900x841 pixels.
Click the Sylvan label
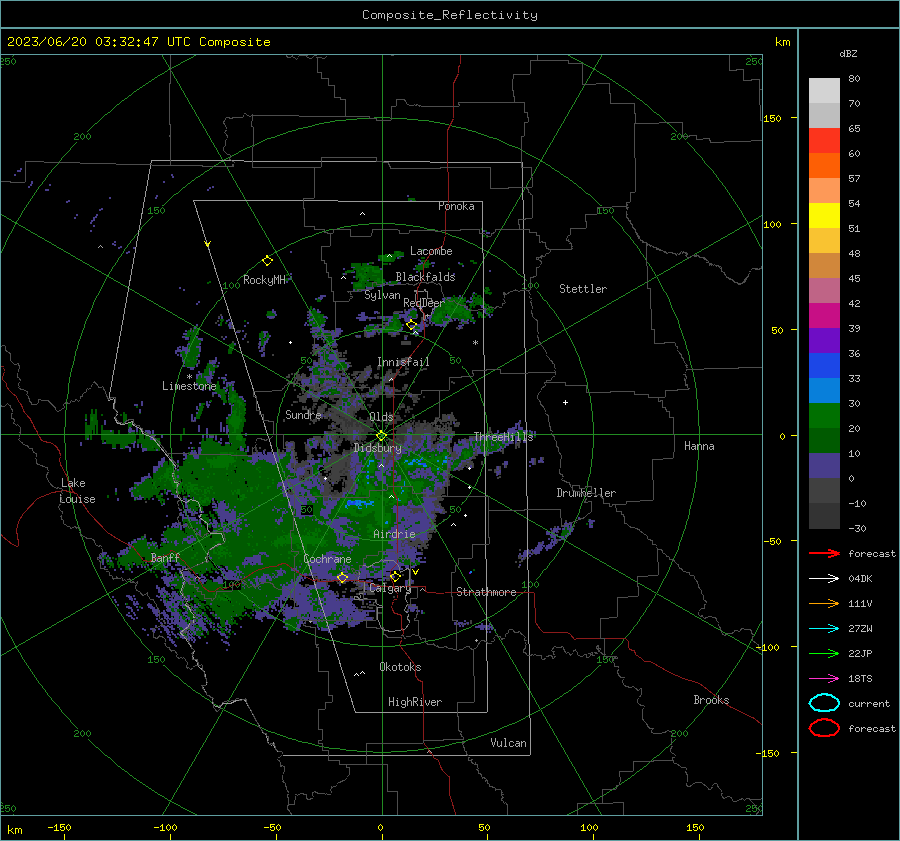pos(382,296)
